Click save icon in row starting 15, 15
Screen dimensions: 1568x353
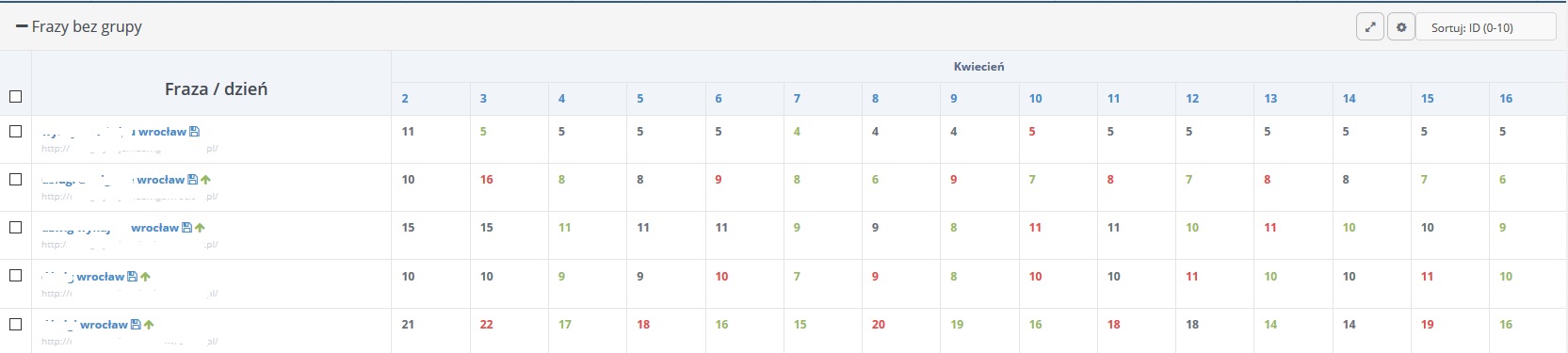pos(186,228)
